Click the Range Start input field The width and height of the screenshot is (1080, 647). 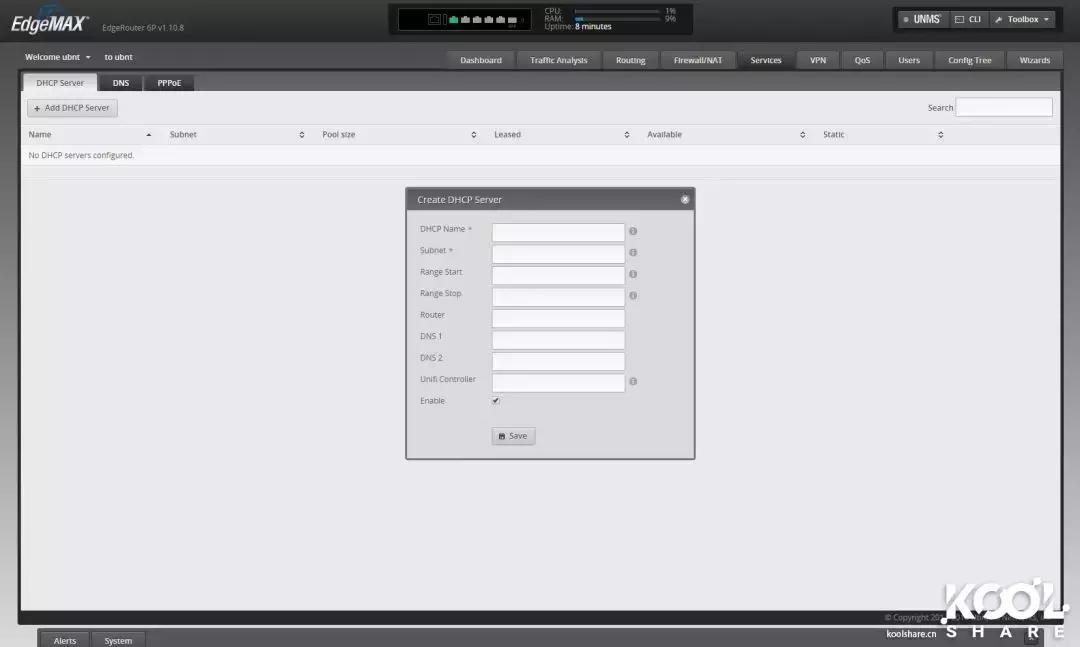pos(558,275)
